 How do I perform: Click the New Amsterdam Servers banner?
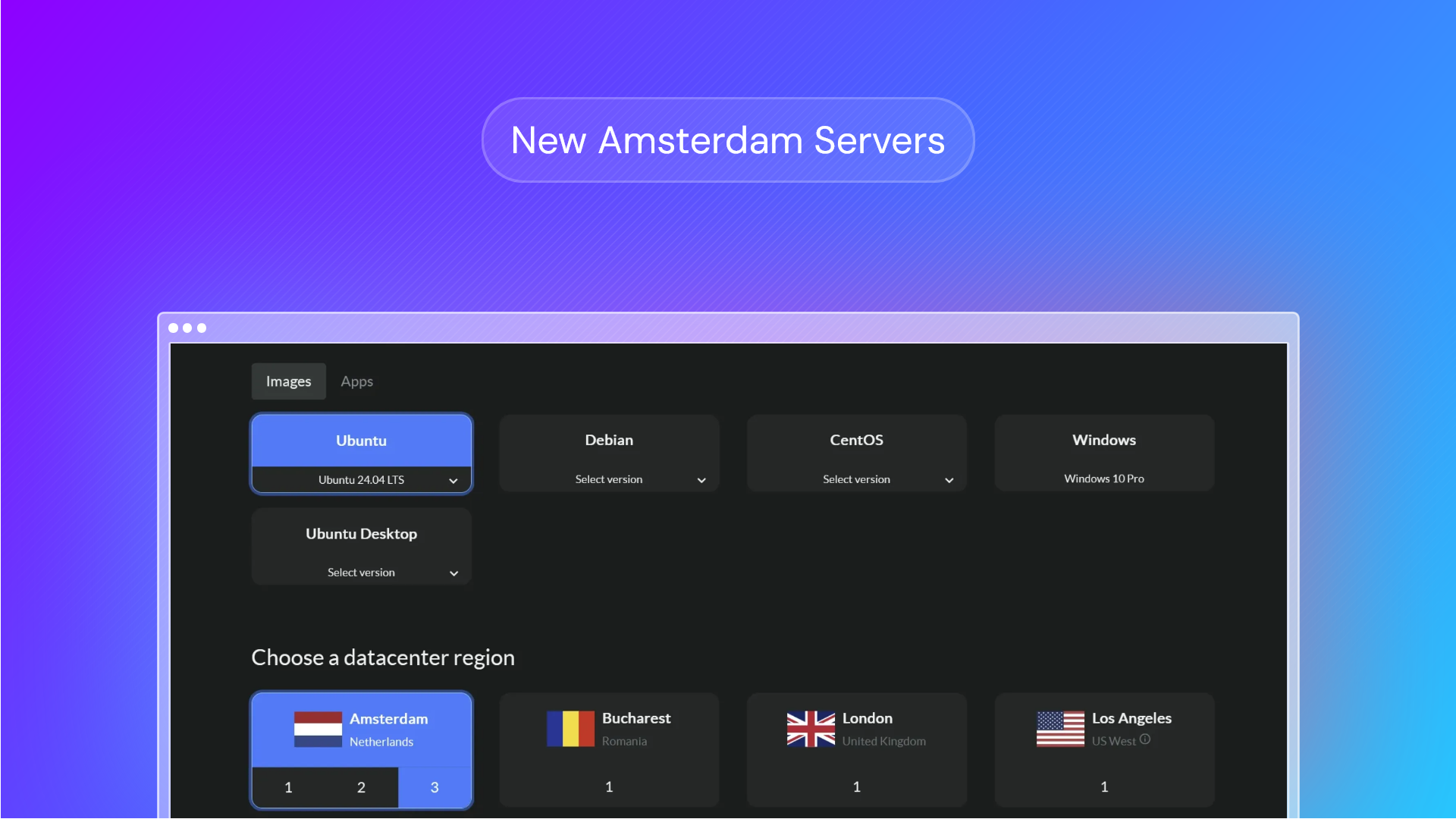(x=728, y=140)
